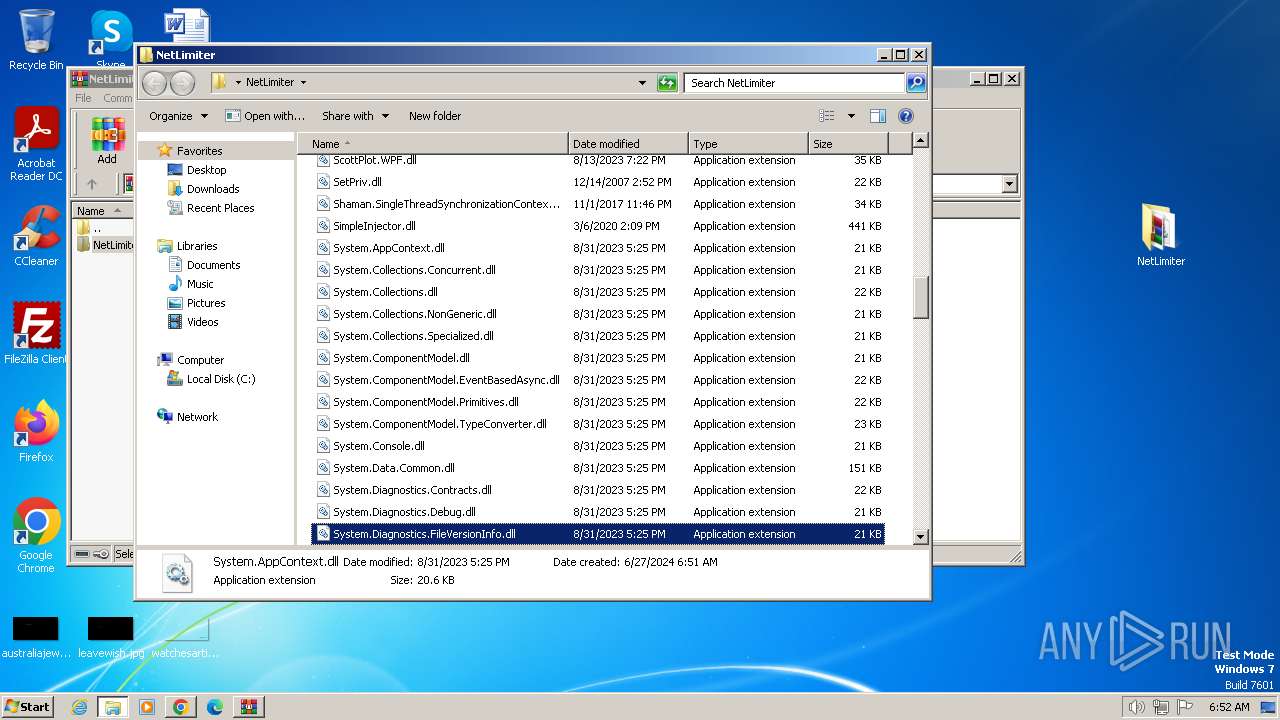Open NetLimiter folder icon on desktop
Viewport: 1280px width, 720px height.
point(1160,235)
